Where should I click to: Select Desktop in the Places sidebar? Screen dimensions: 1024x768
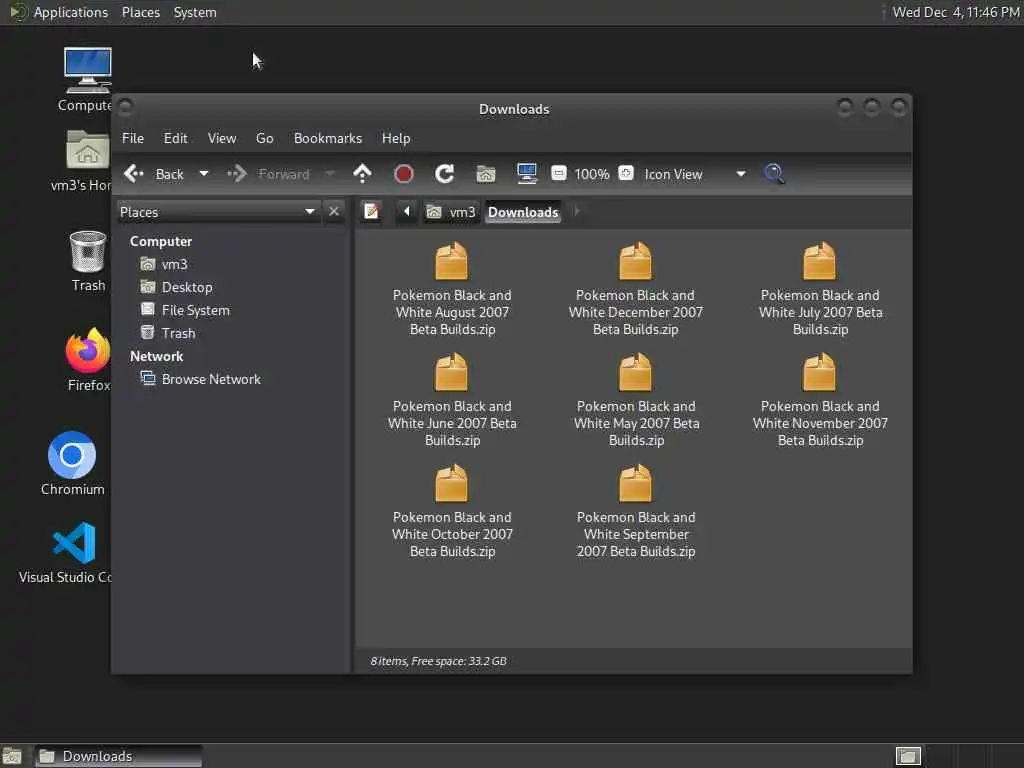coord(177,287)
